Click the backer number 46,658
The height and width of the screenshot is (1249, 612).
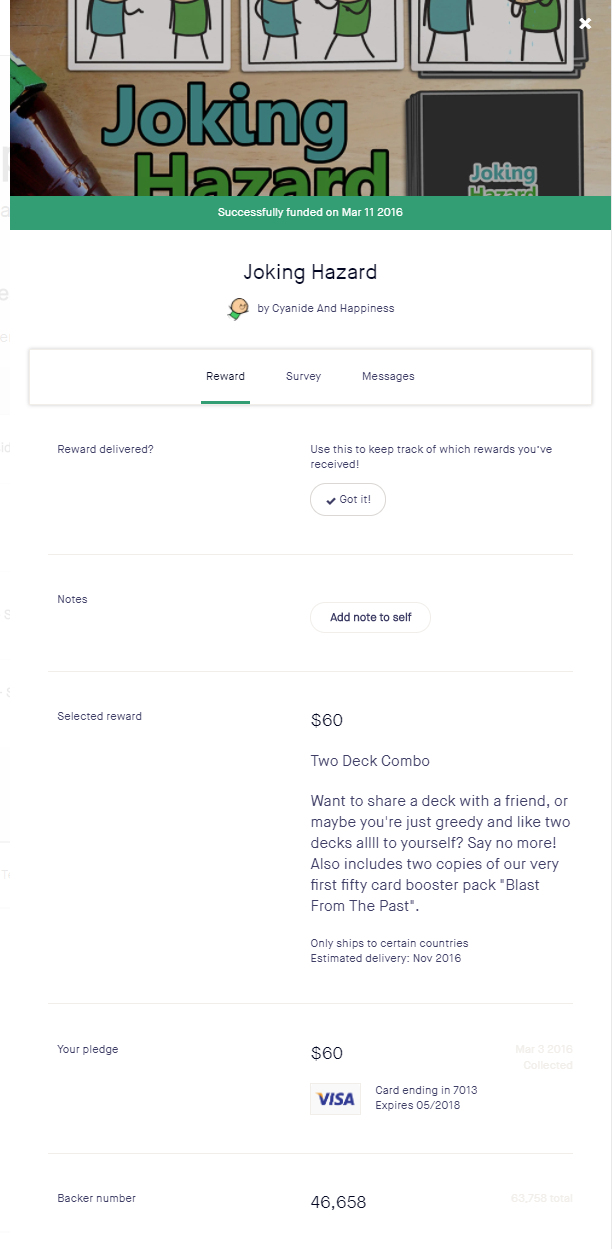pyautogui.click(x=338, y=1202)
